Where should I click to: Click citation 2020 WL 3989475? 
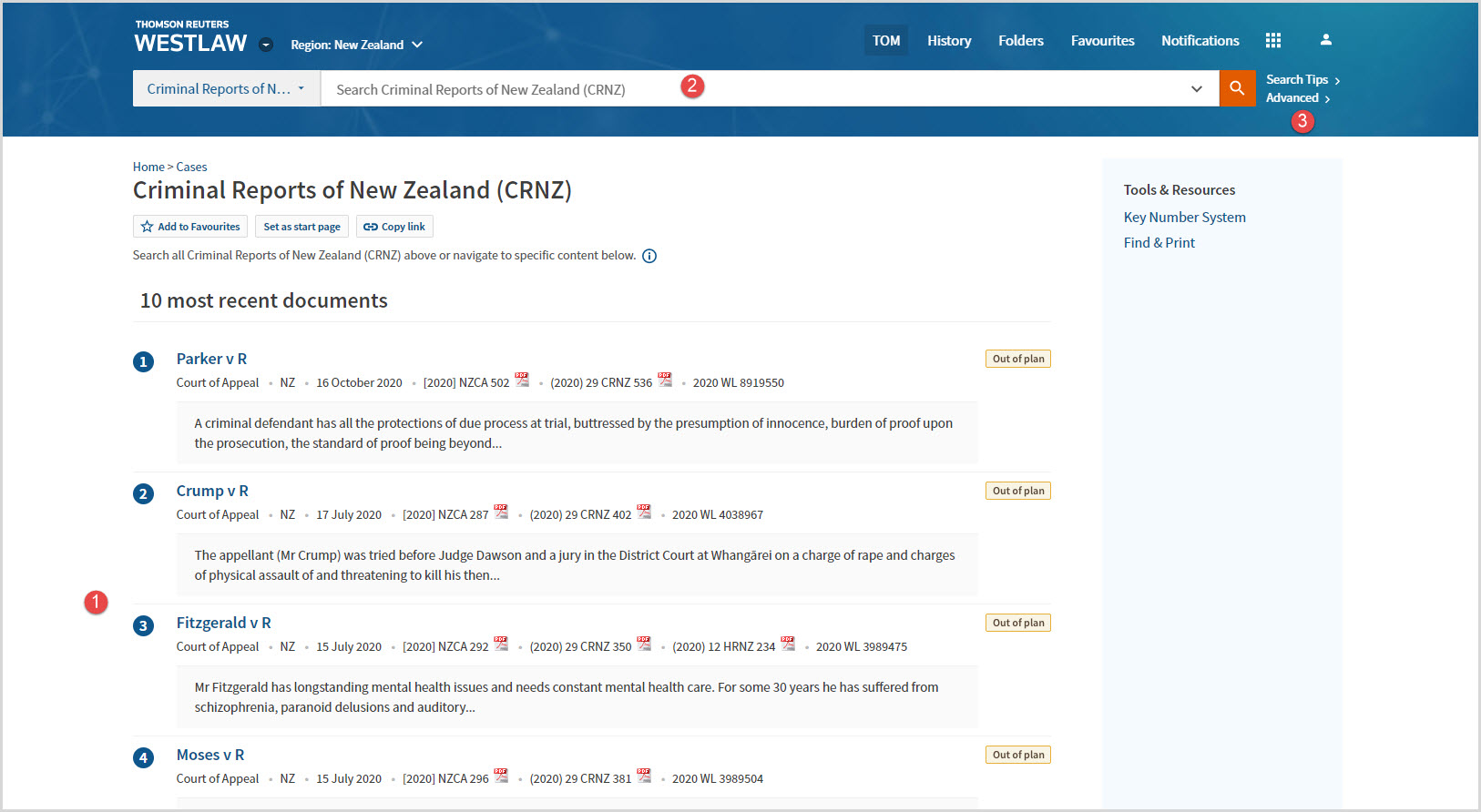click(862, 647)
